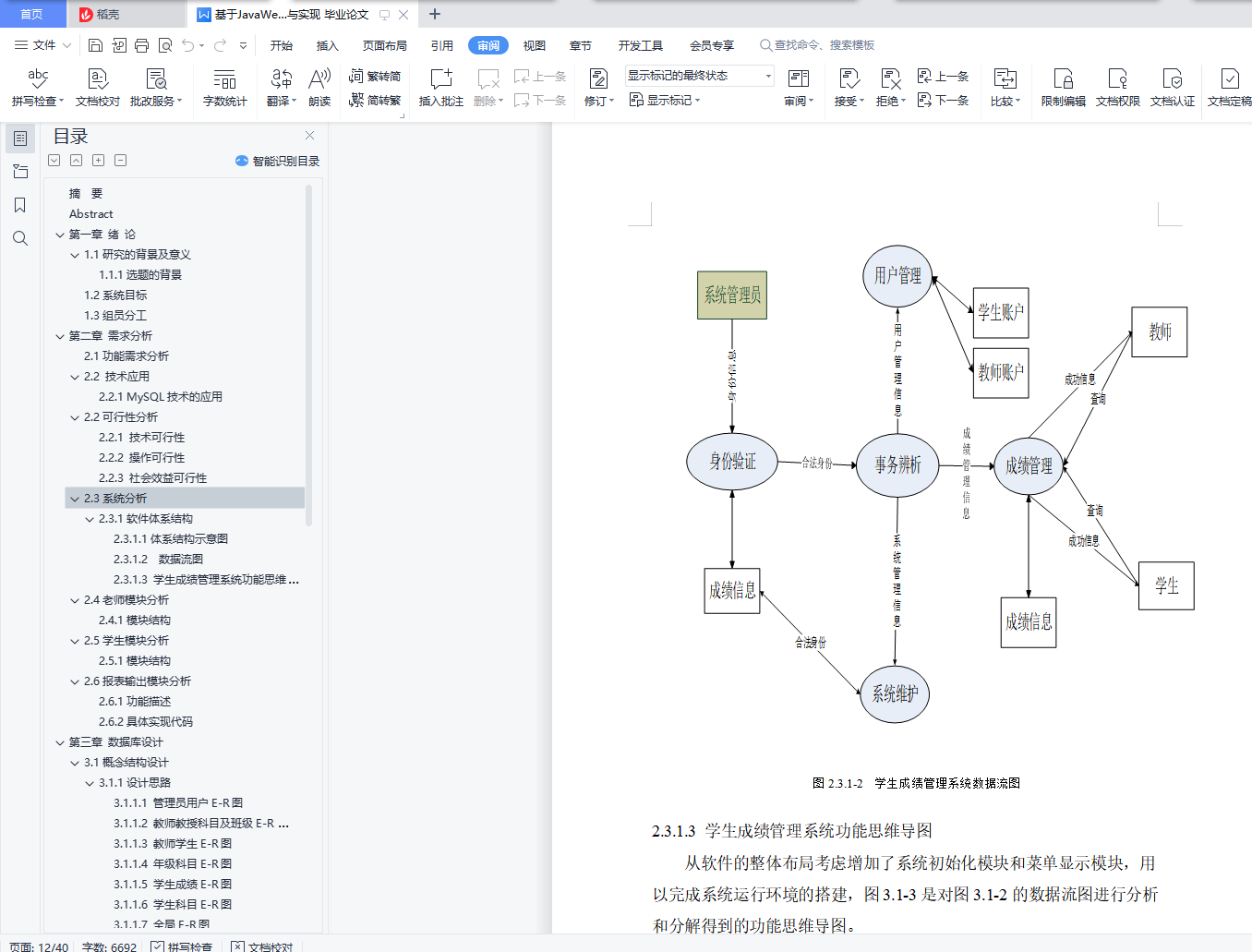The width and height of the screenshot is (1252, 952).
Task: Open a new tab with plus button
Action: [x=435, y=14]
